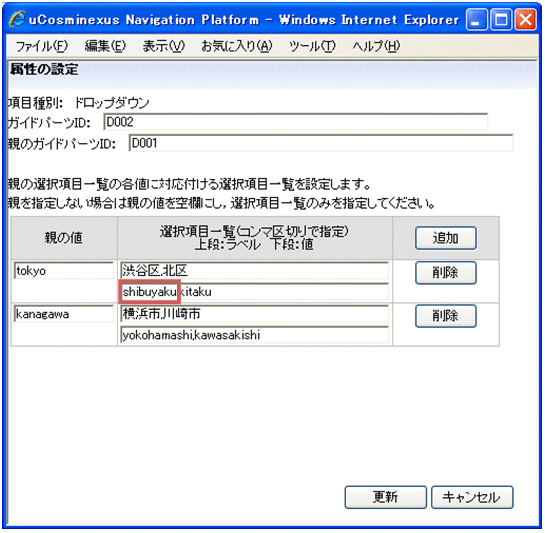Click the Internet Explorer title bar icon

[x=17, y=19]
